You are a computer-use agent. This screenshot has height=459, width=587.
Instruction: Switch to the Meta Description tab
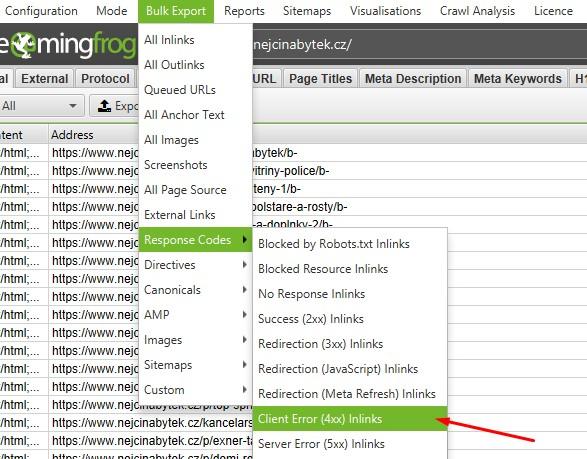coord(413,79)
